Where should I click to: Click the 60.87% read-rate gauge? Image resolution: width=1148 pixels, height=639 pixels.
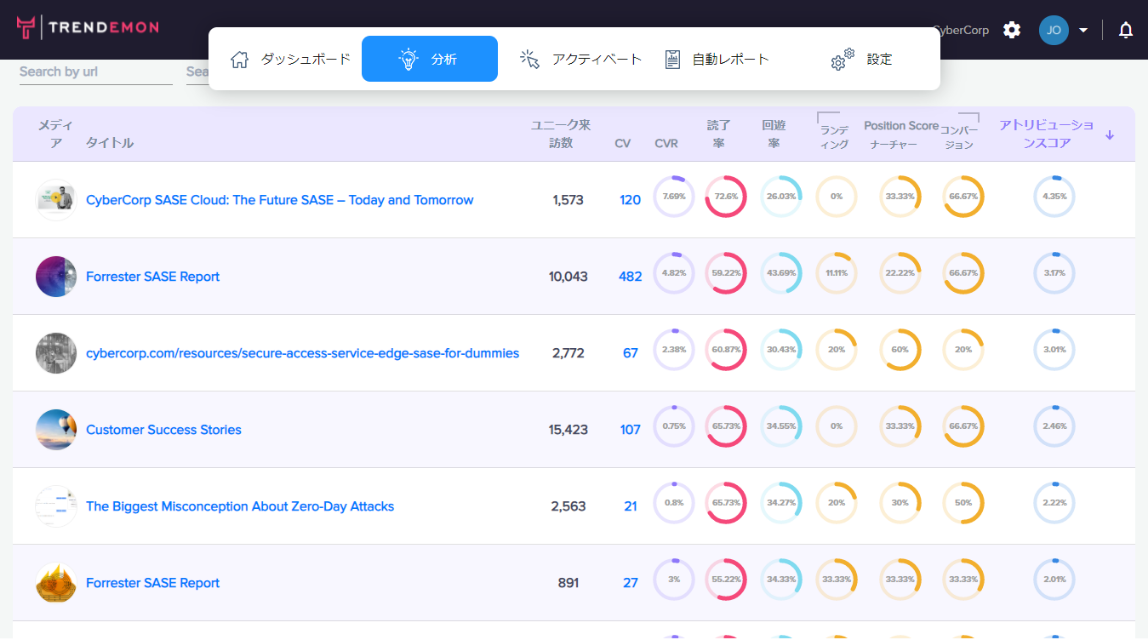[x=726, y=349]
